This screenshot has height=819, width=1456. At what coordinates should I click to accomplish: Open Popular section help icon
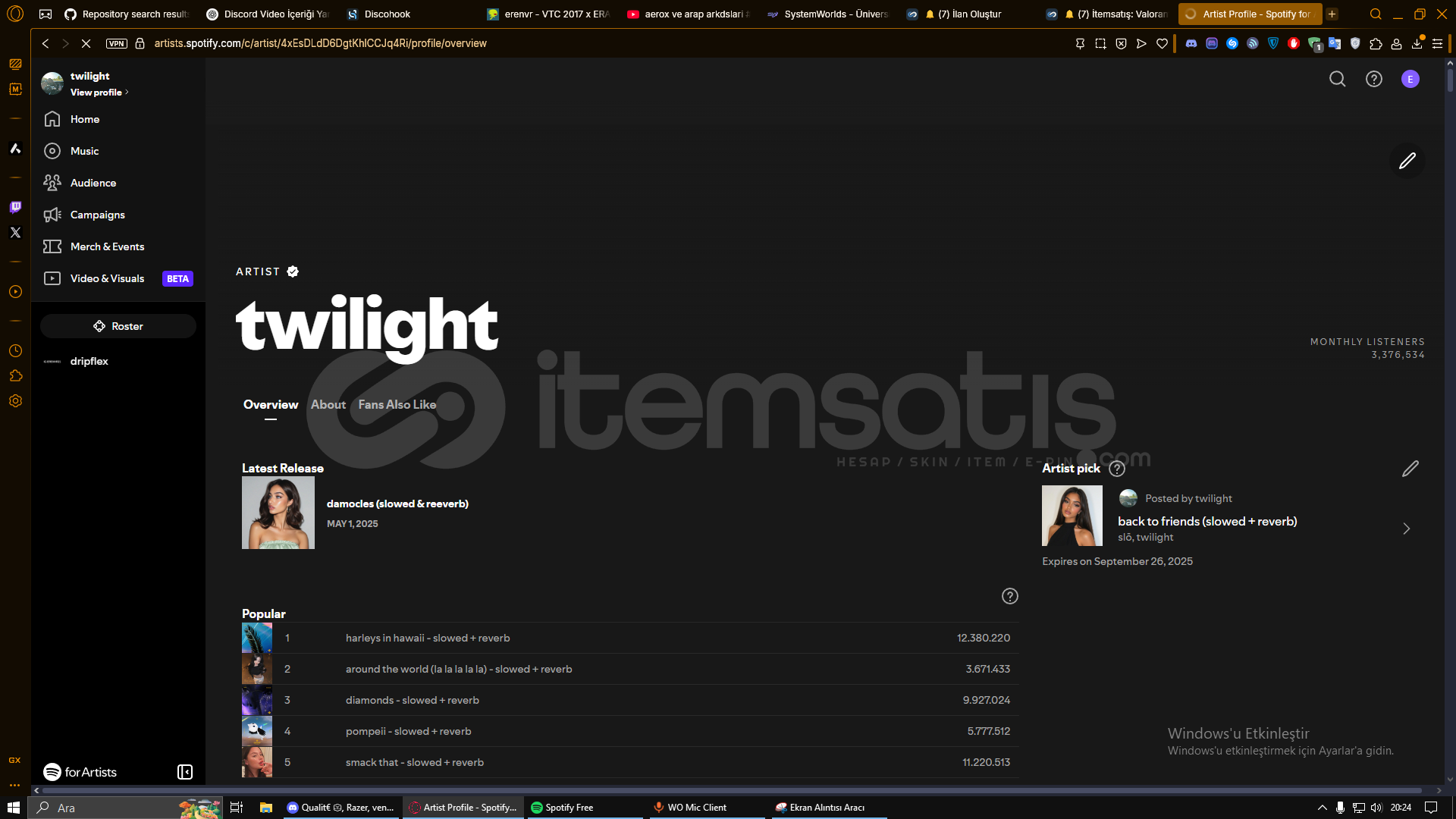pyautogui.click(x=1009, y=596)
